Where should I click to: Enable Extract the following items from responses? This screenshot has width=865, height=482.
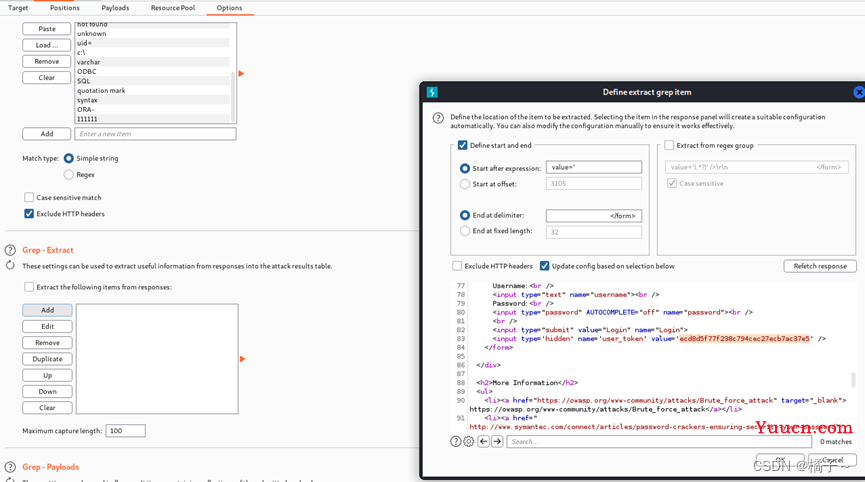(x=29, y=287)
